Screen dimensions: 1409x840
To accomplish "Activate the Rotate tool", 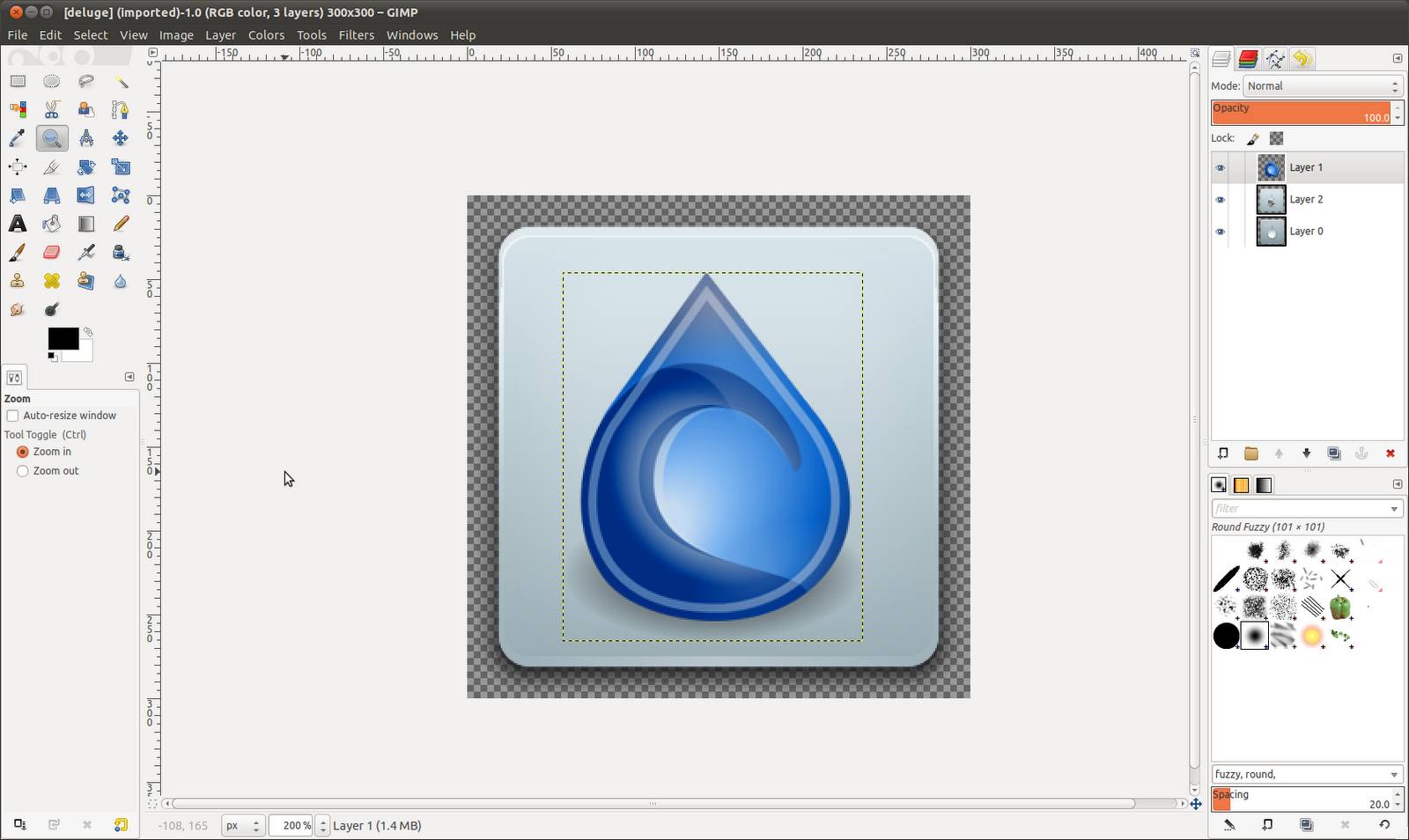I will [x=86, y=167].
